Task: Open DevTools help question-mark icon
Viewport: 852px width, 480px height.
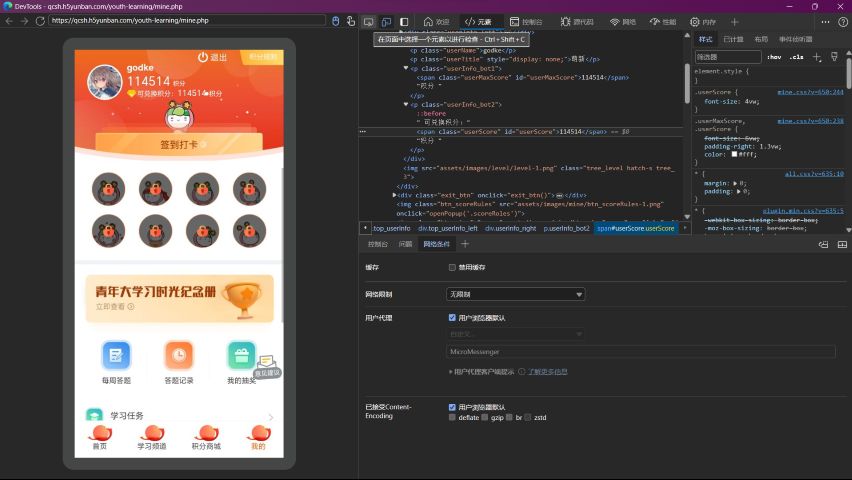Action: tap(843, 22)
